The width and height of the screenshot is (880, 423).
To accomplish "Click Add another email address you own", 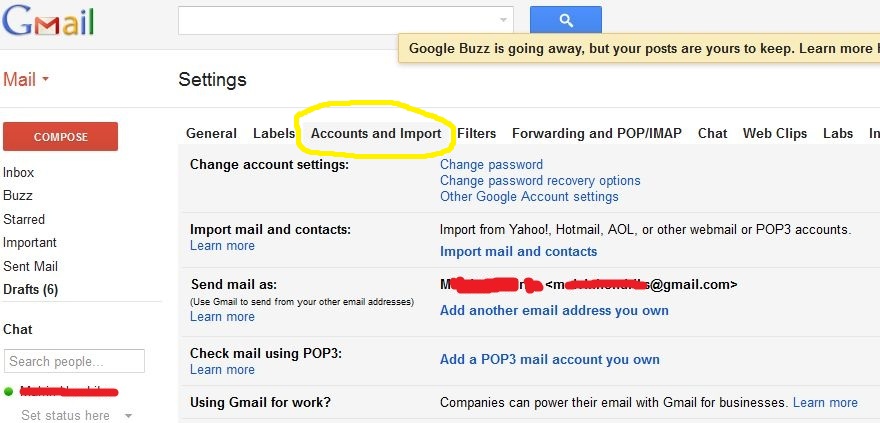I will point(554,310).
